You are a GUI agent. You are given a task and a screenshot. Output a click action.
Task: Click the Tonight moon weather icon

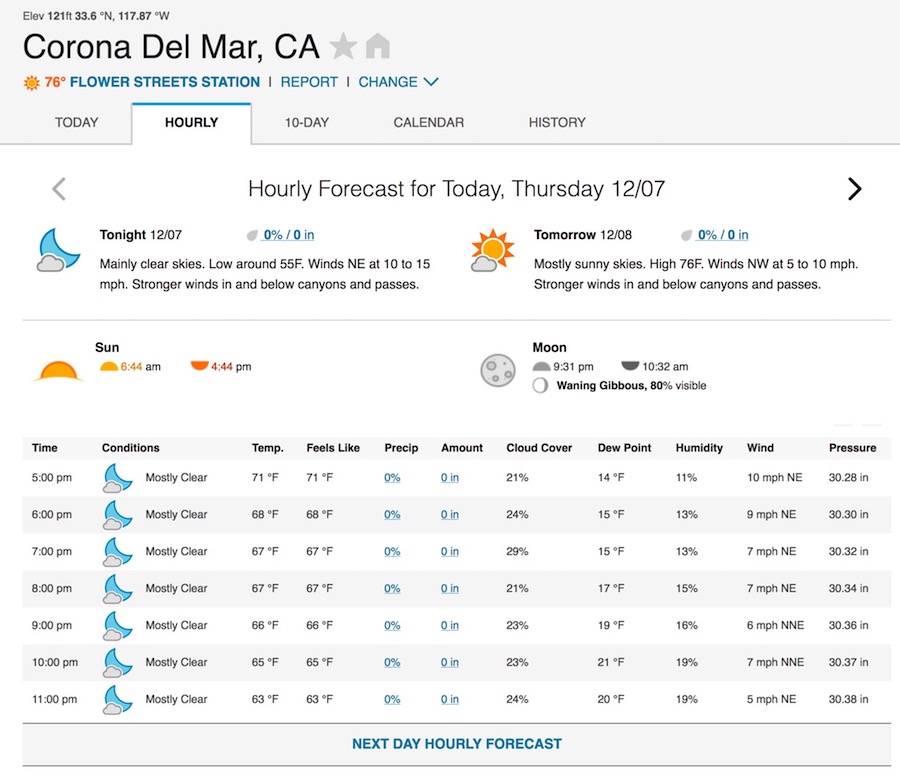58,249
